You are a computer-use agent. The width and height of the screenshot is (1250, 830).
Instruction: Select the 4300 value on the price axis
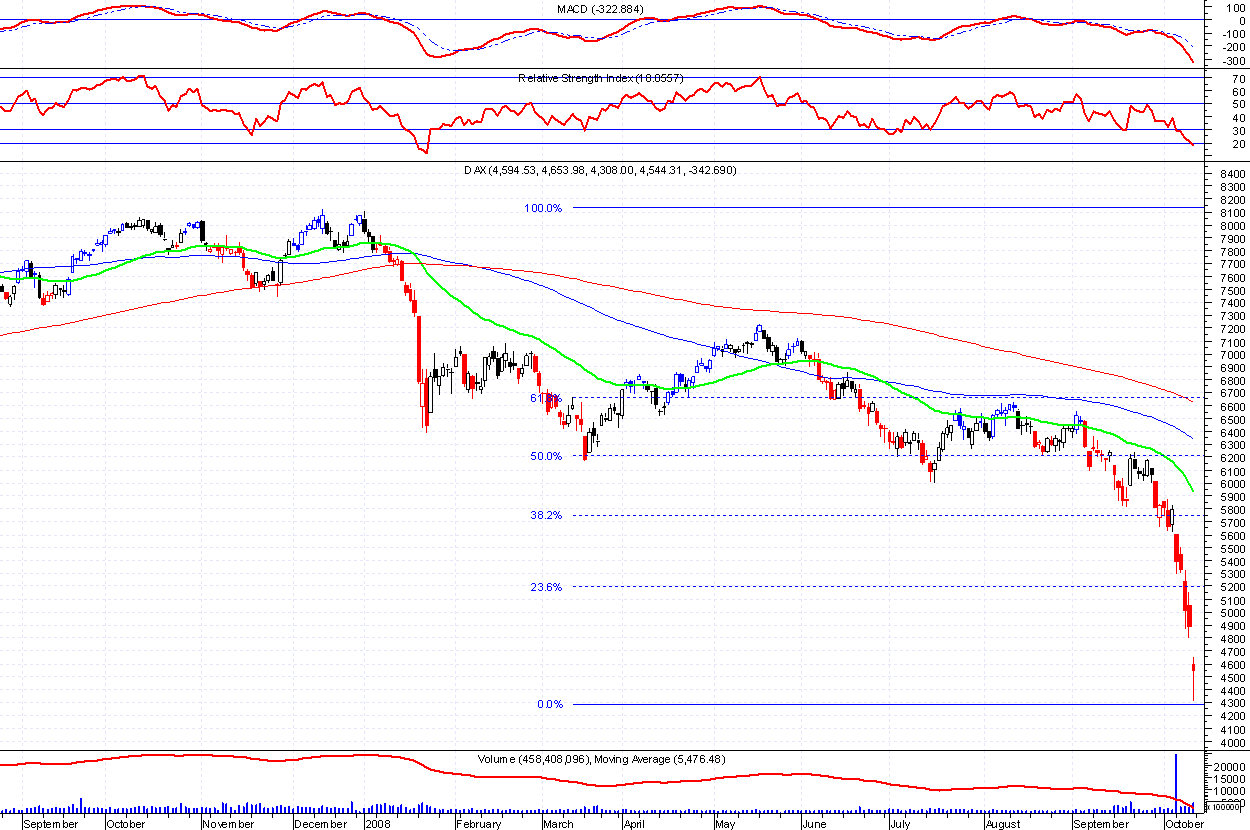(1231, 704)
